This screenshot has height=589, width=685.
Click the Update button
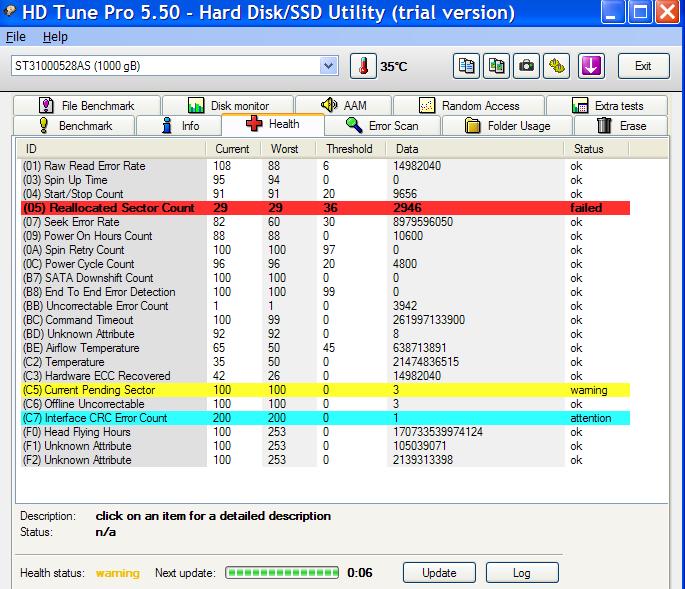[x=439, y=572]
